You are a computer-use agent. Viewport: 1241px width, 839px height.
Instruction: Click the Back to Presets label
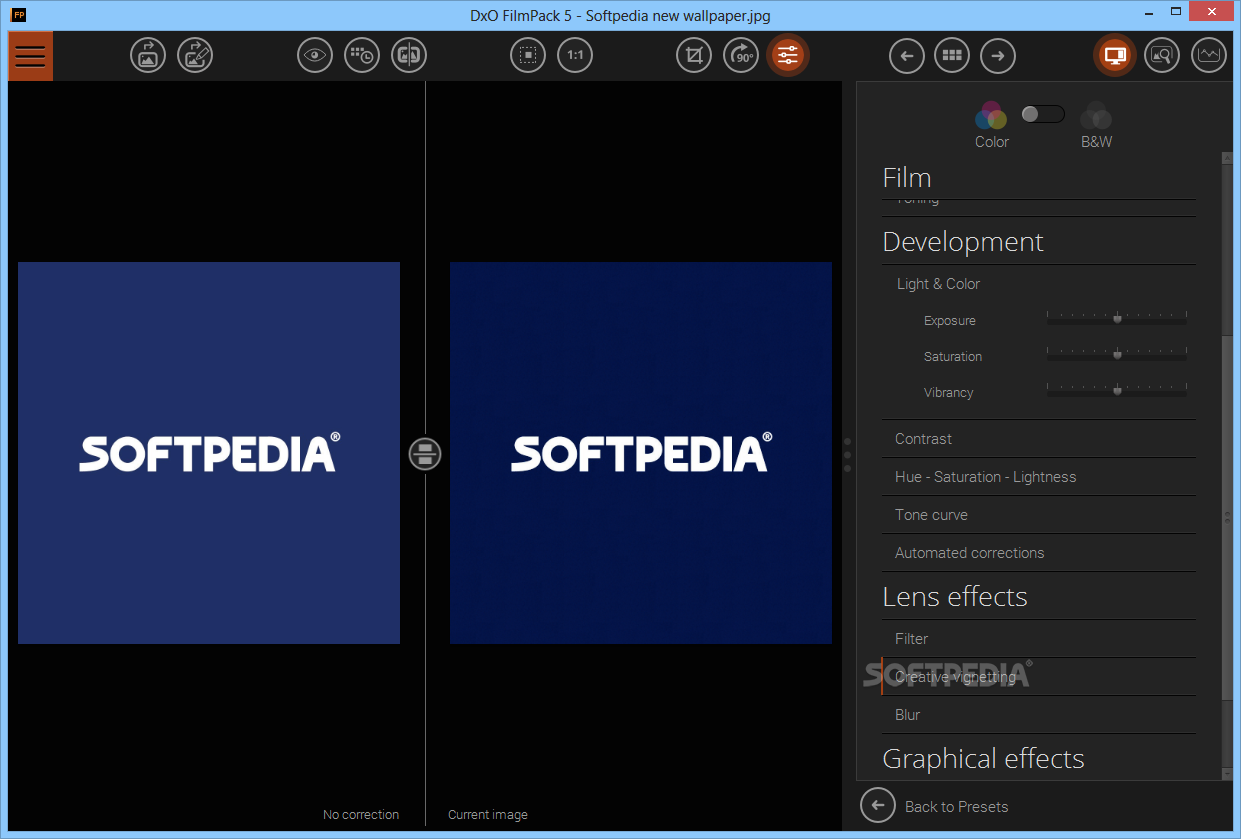click(x=956, y=807)
